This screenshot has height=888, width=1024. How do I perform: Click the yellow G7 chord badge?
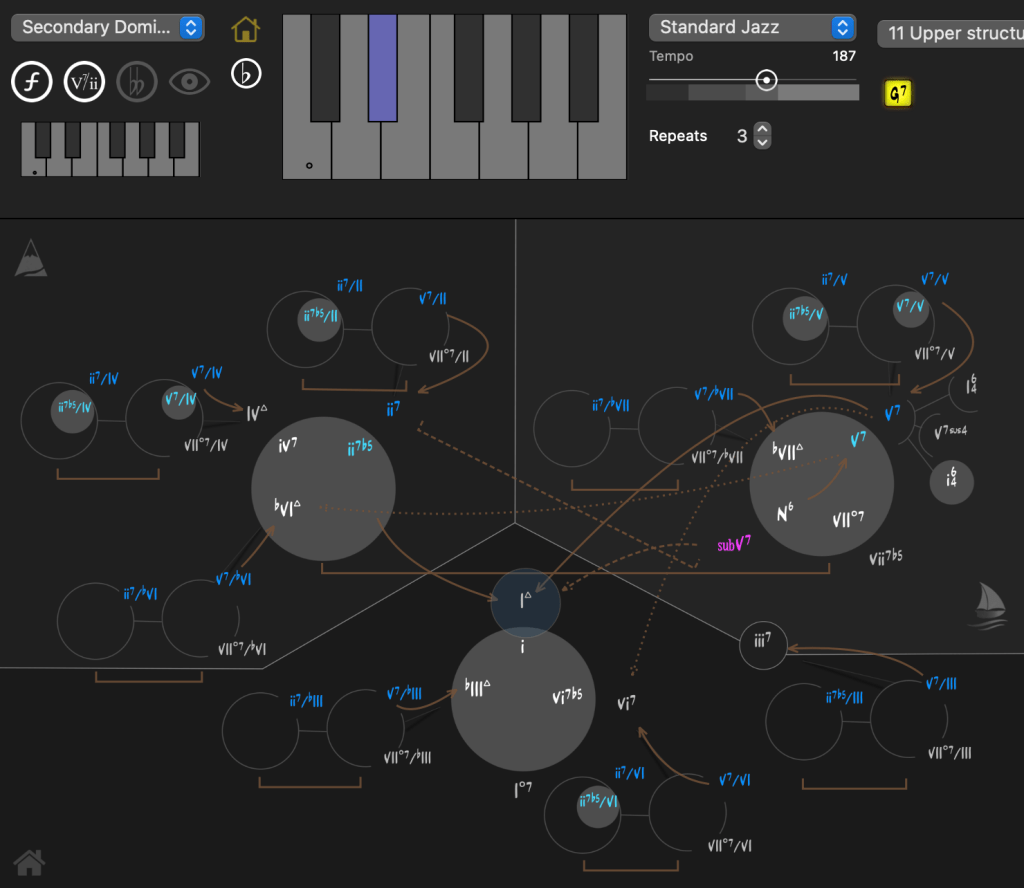coord(899,94)
